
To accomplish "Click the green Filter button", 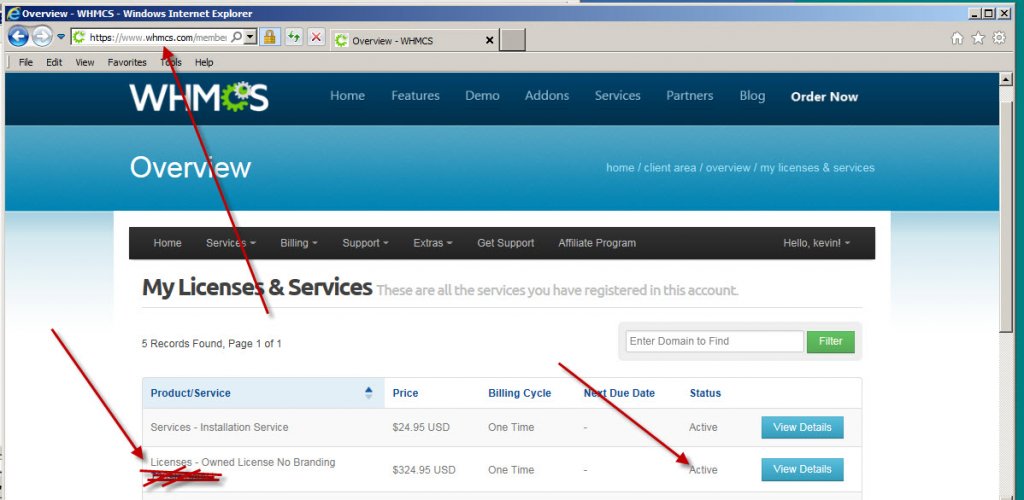I will click(x=831, y=341).
